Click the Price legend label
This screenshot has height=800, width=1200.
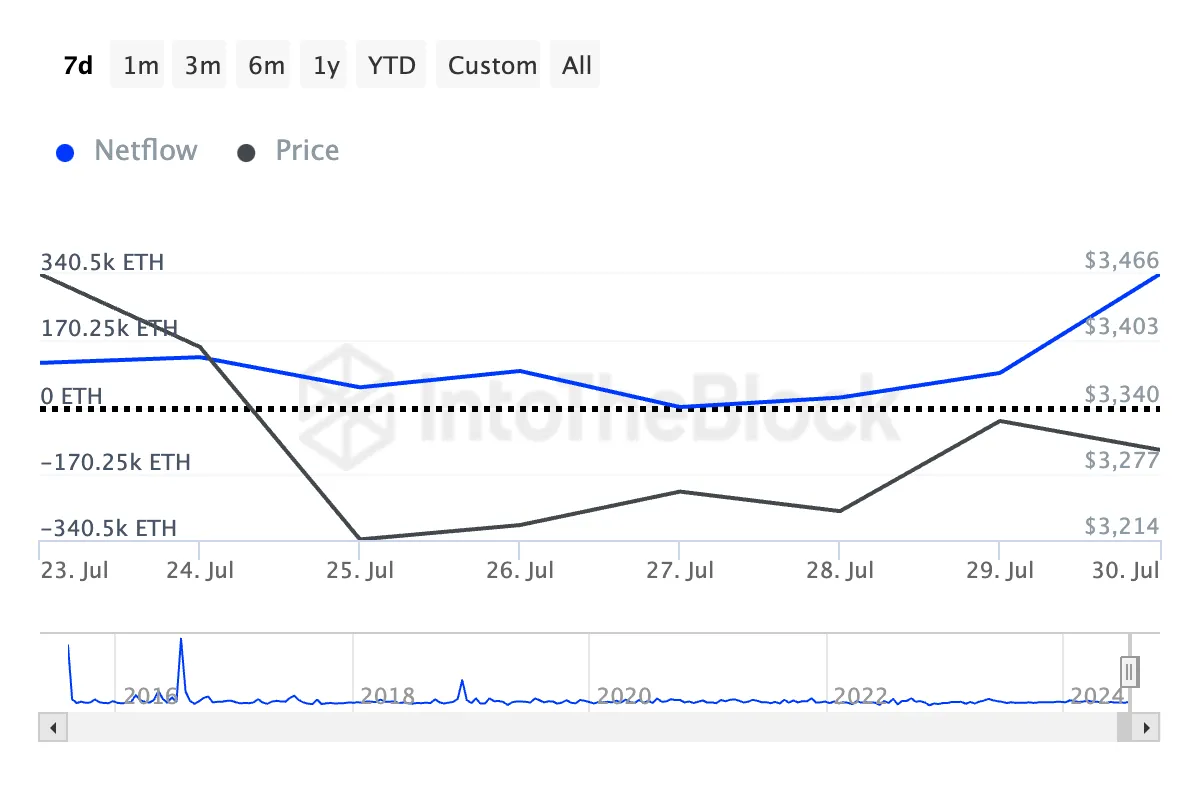(x=307, y=151)
